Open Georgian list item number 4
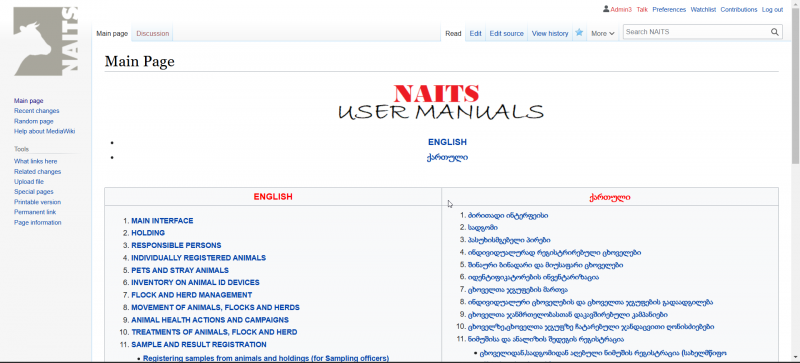The width and height of the screenshot is (800, 363). (x=554, y=253)
